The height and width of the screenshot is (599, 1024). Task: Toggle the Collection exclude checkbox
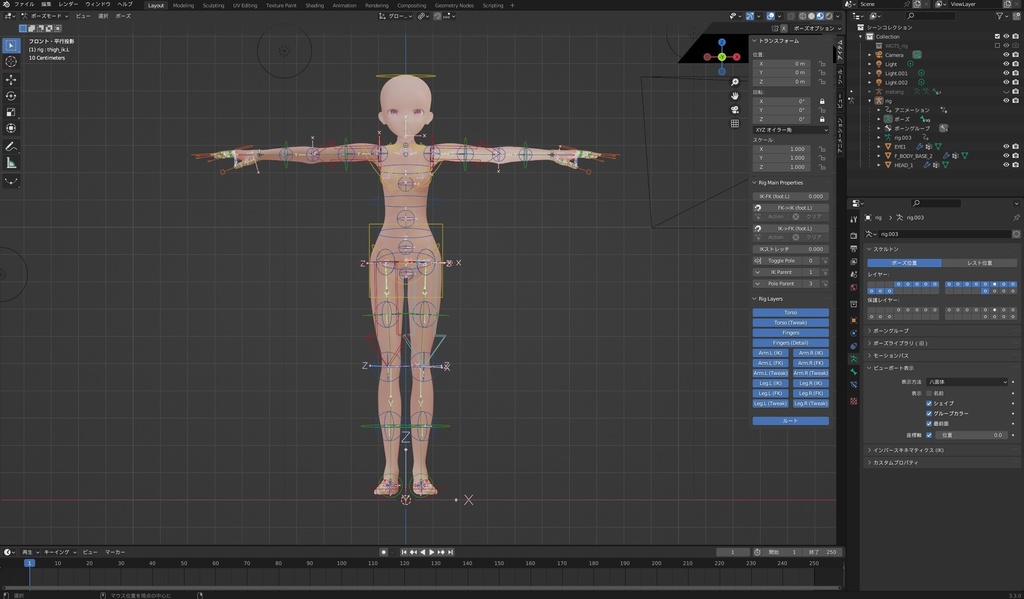(997, 37)
